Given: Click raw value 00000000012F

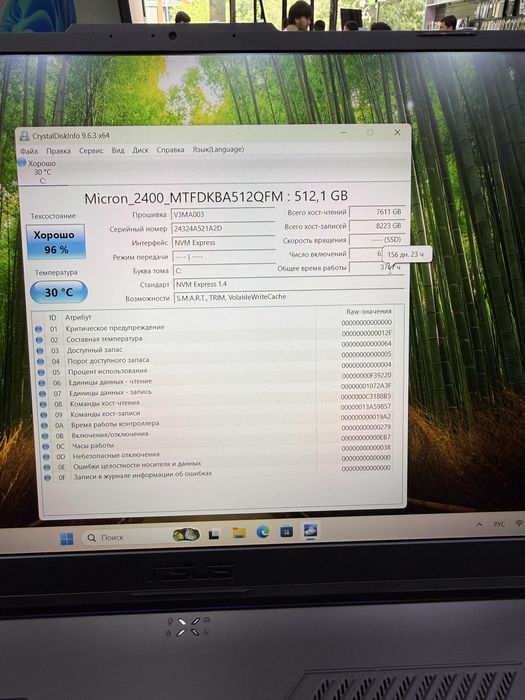Looking at the screenshot, I should pyautogui.click(x=367, y=333).
